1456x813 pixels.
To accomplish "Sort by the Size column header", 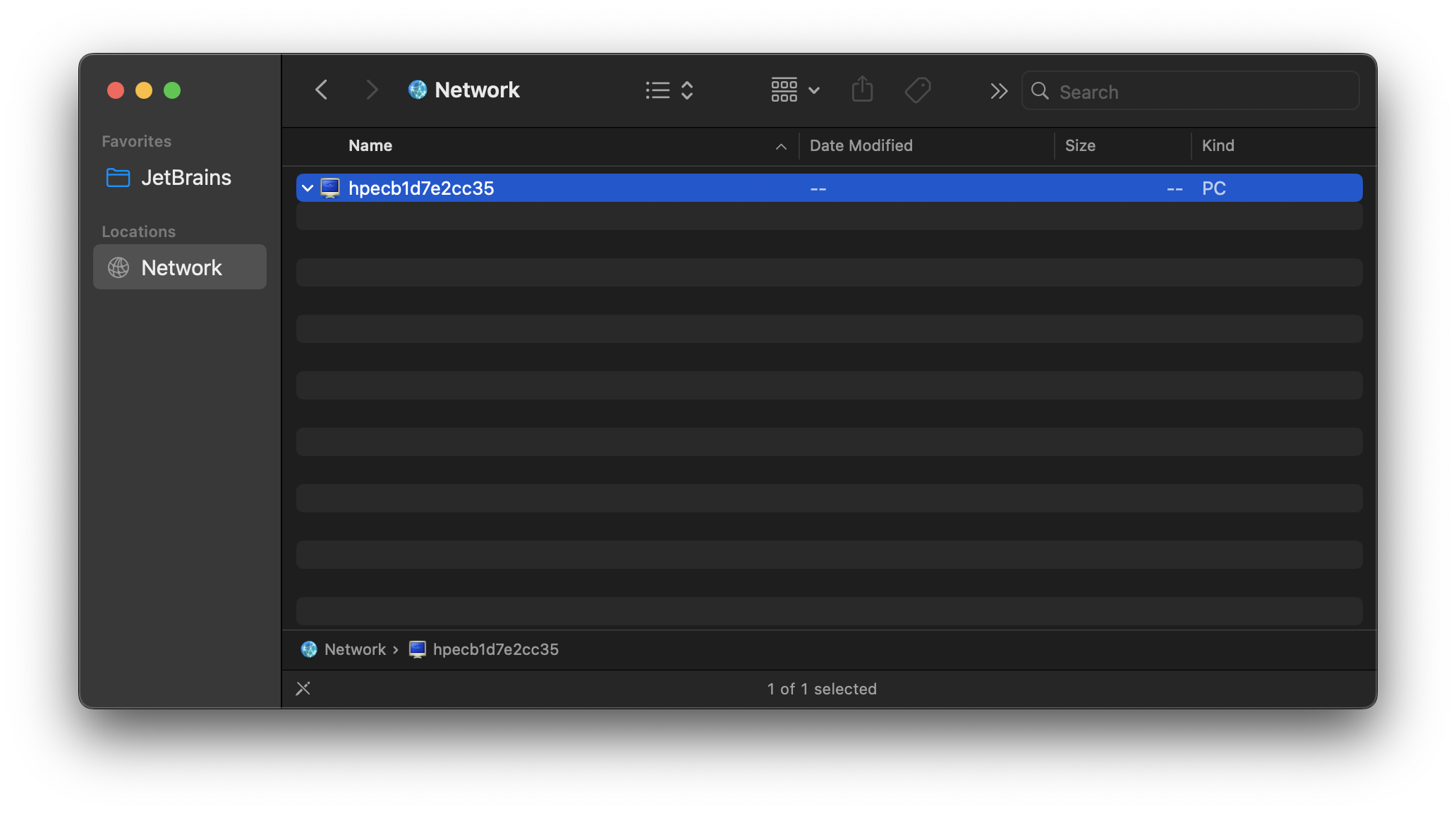I will [x=1080, y=146].
